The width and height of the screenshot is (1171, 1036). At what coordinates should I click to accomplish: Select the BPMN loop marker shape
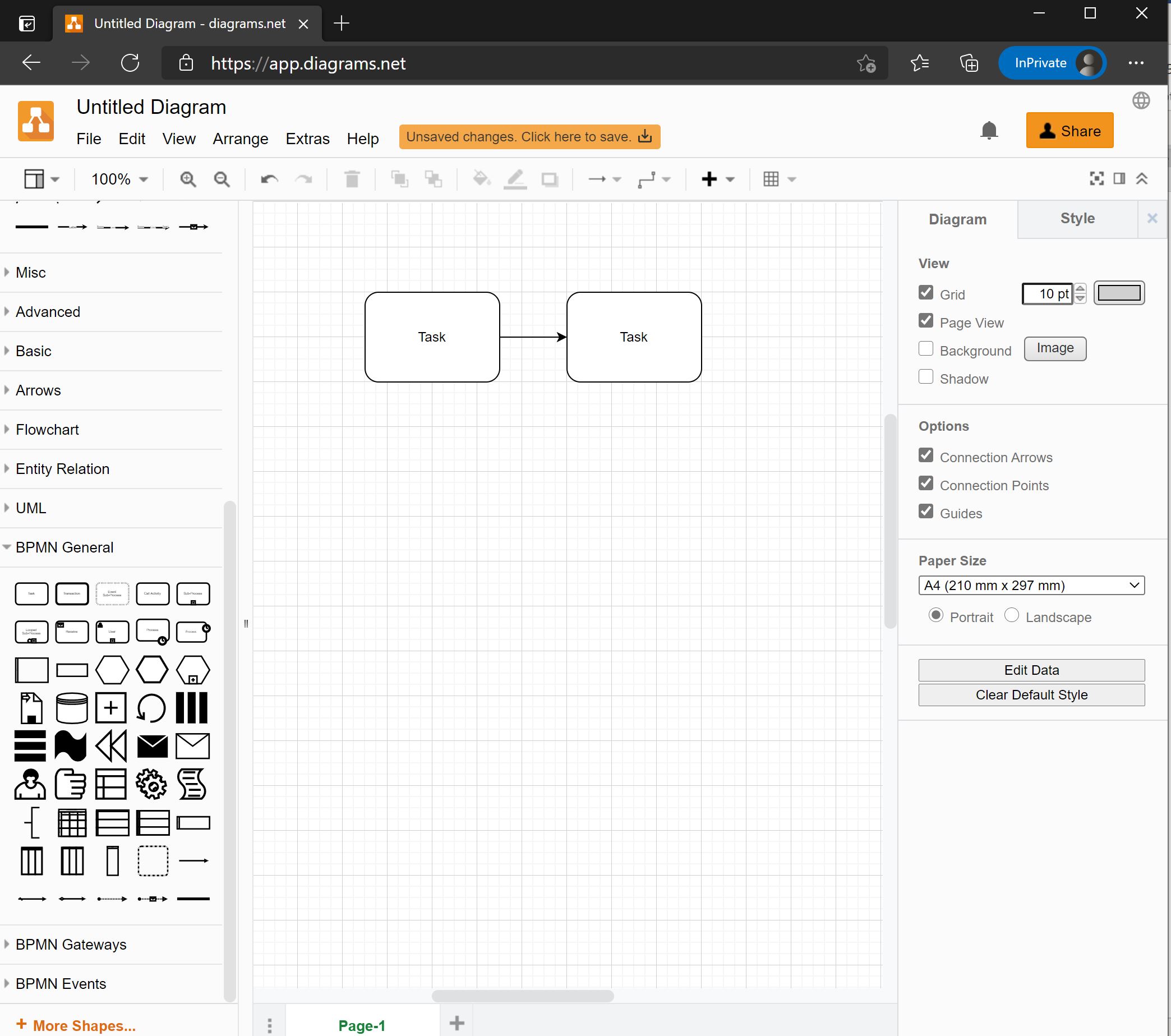[x=152, y=708]
